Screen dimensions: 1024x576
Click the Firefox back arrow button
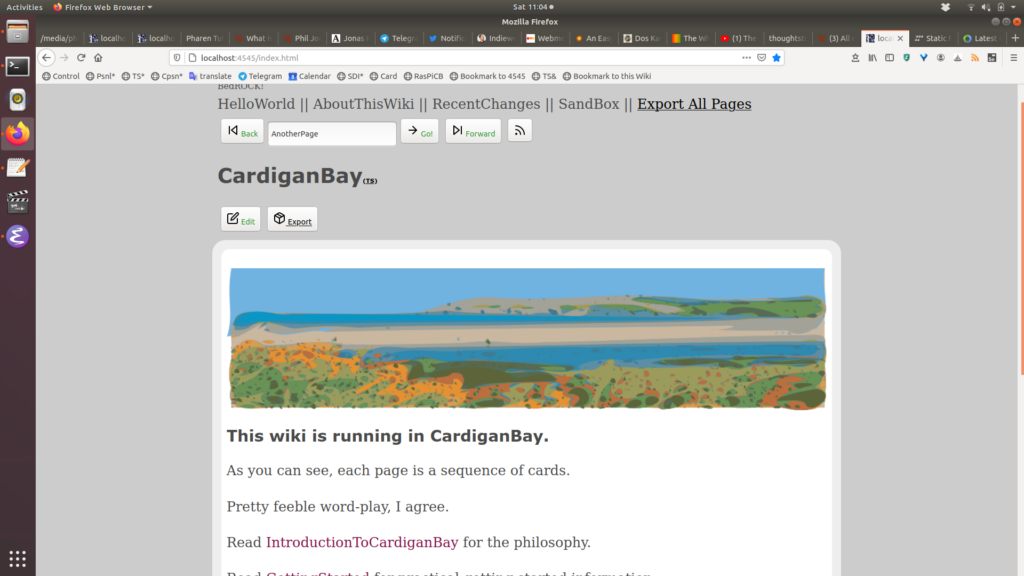(x=46, y=57)
